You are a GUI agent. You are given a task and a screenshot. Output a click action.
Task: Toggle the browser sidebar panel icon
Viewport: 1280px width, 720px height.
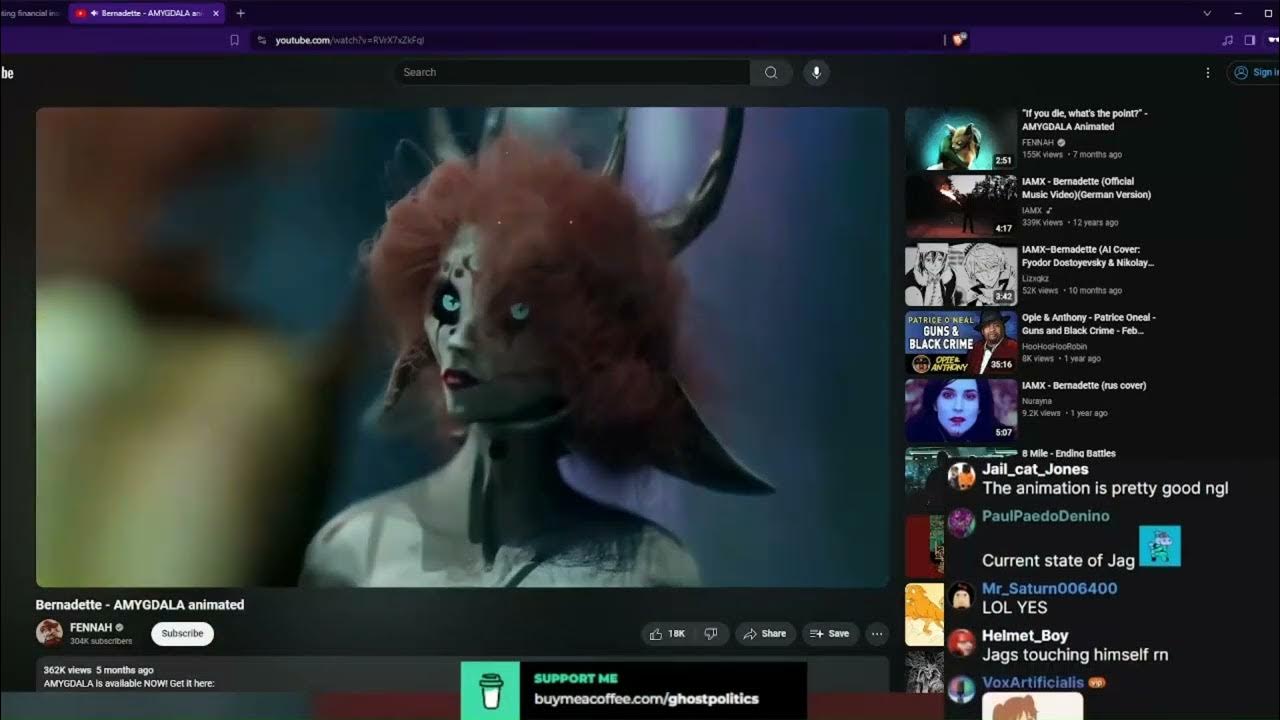point(1250,40)
